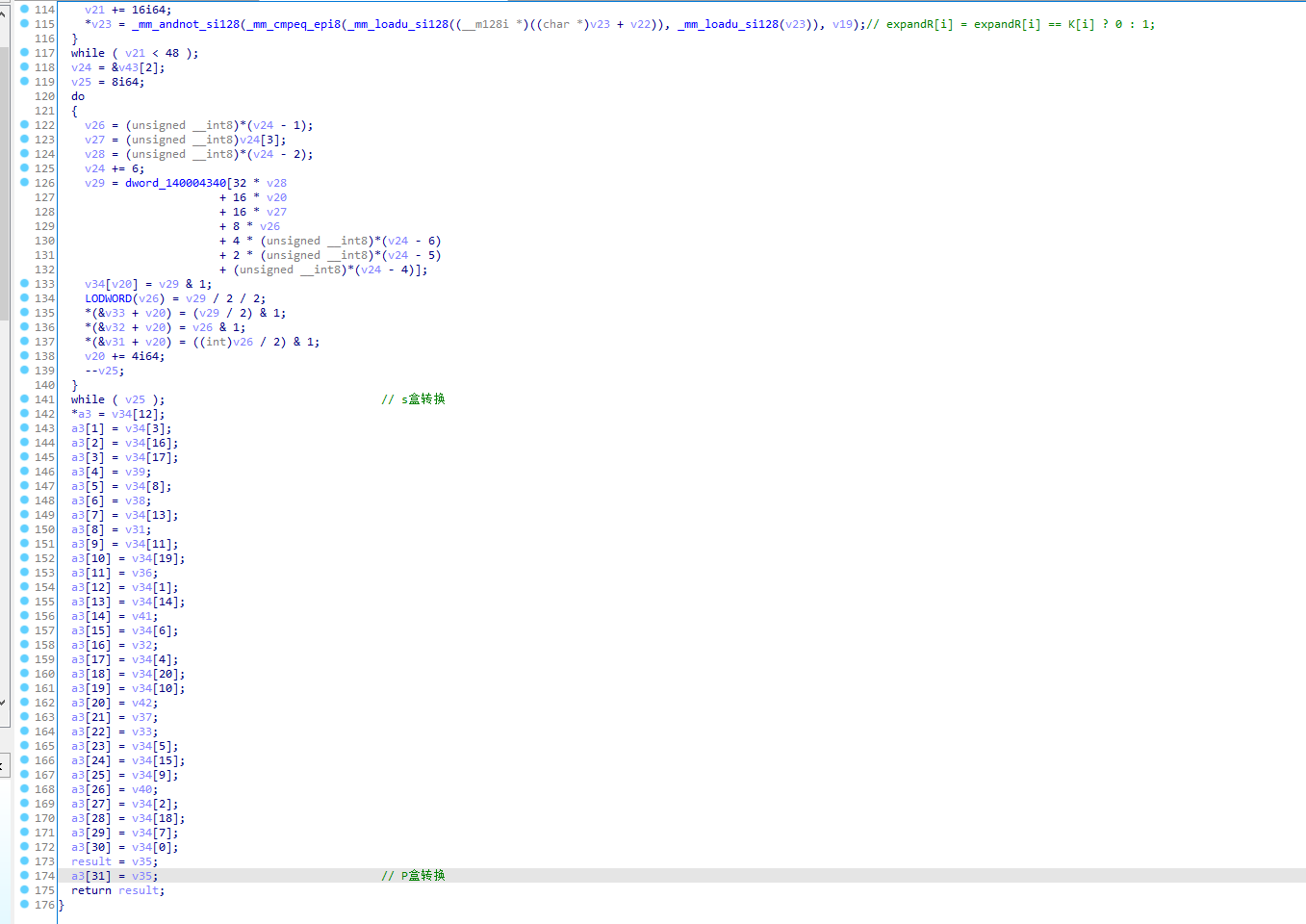The height and width of the screenshot is (924, 1306).
Task: Click the breakpoint dot for line 160
Action: click(x=25, y=674)
